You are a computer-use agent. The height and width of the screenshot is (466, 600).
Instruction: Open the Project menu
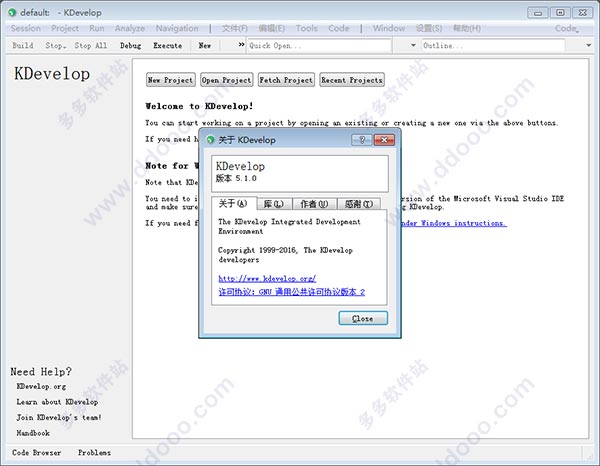coord(65,28)
